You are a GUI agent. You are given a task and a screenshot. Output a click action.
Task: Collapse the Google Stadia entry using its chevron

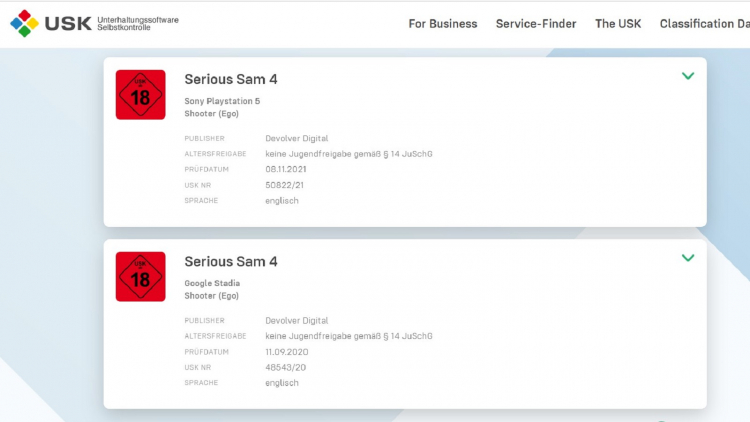688,258
